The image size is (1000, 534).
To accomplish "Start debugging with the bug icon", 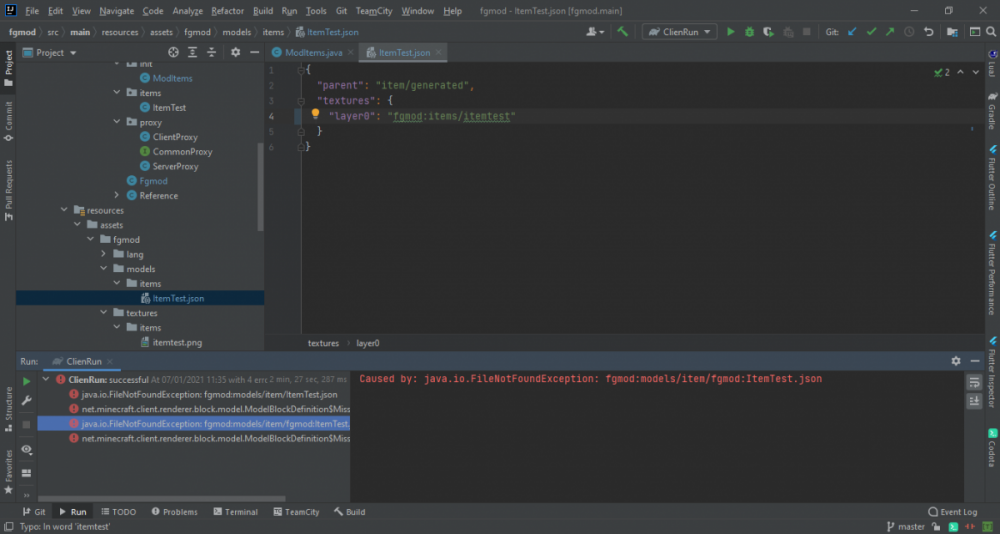I will pos(749,32).
